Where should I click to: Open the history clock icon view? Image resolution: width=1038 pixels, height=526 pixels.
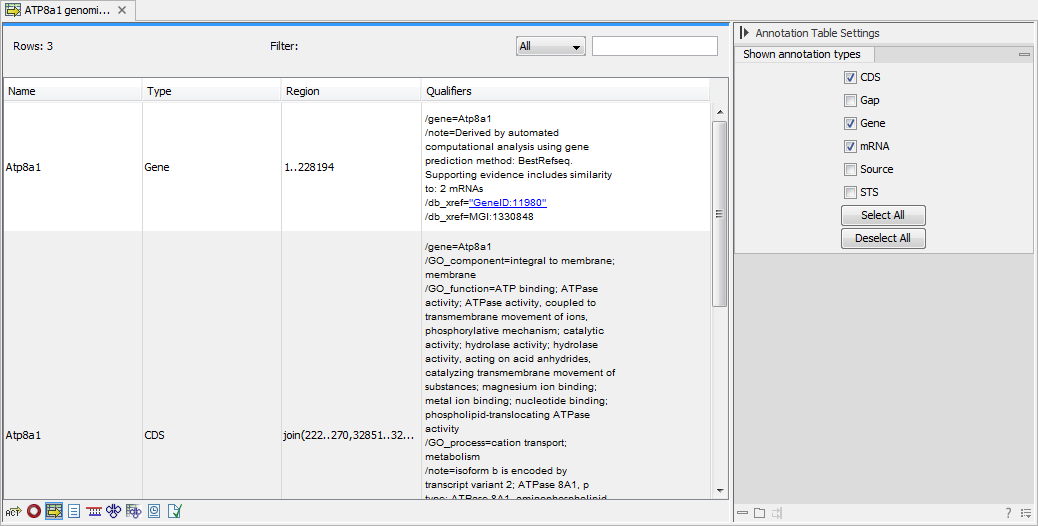[154, 511]
